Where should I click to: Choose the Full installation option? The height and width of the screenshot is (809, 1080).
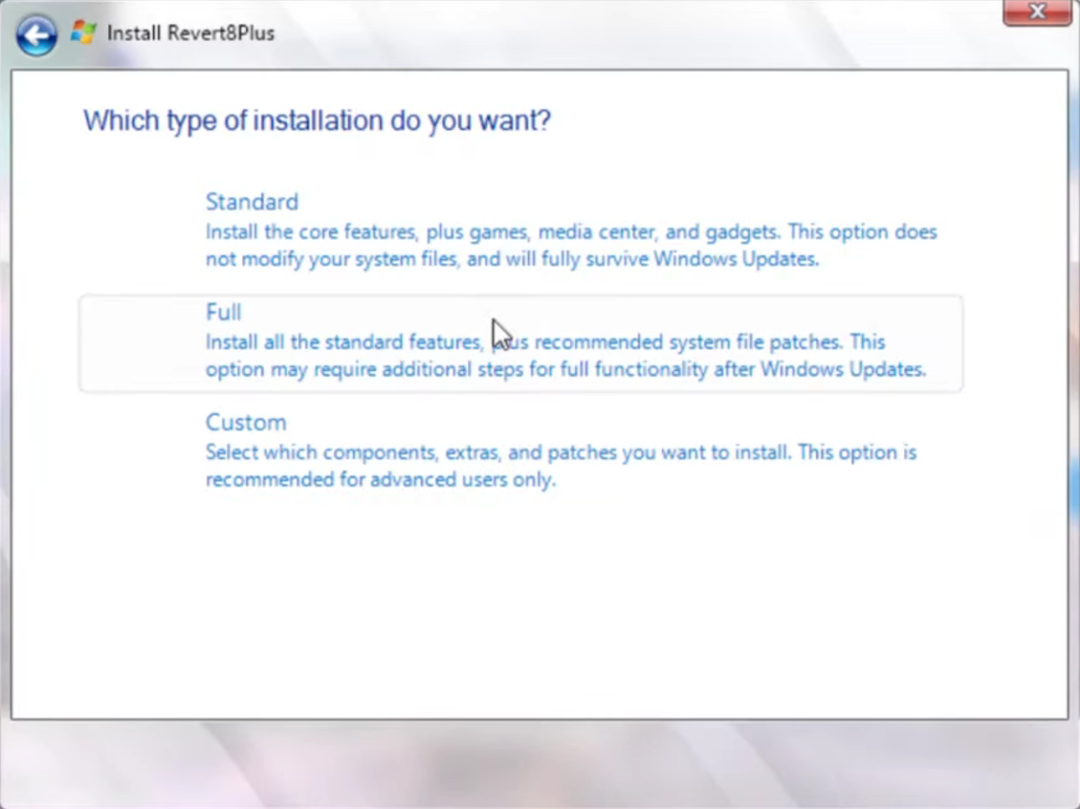[521, 344]
